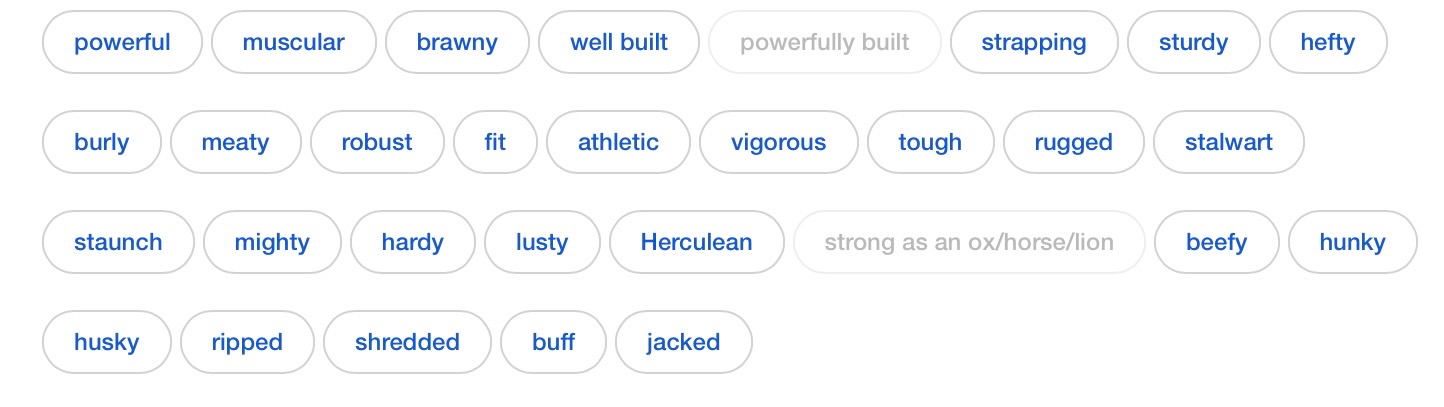Open the "staunch" synonym chip
Screen dimensions: 1444x407
tap(118, 242)
